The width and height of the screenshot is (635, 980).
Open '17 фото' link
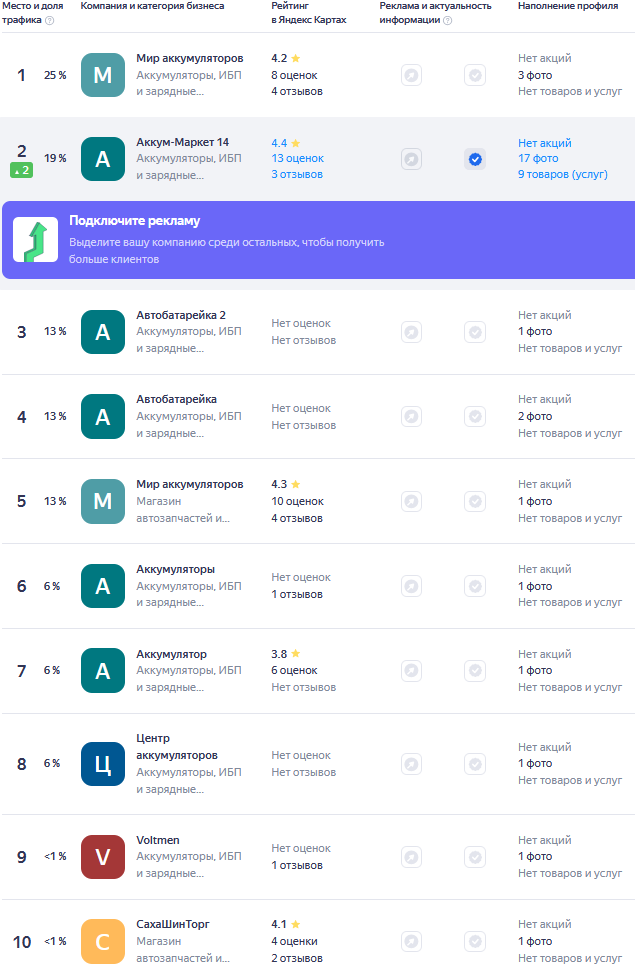point(538,159)
